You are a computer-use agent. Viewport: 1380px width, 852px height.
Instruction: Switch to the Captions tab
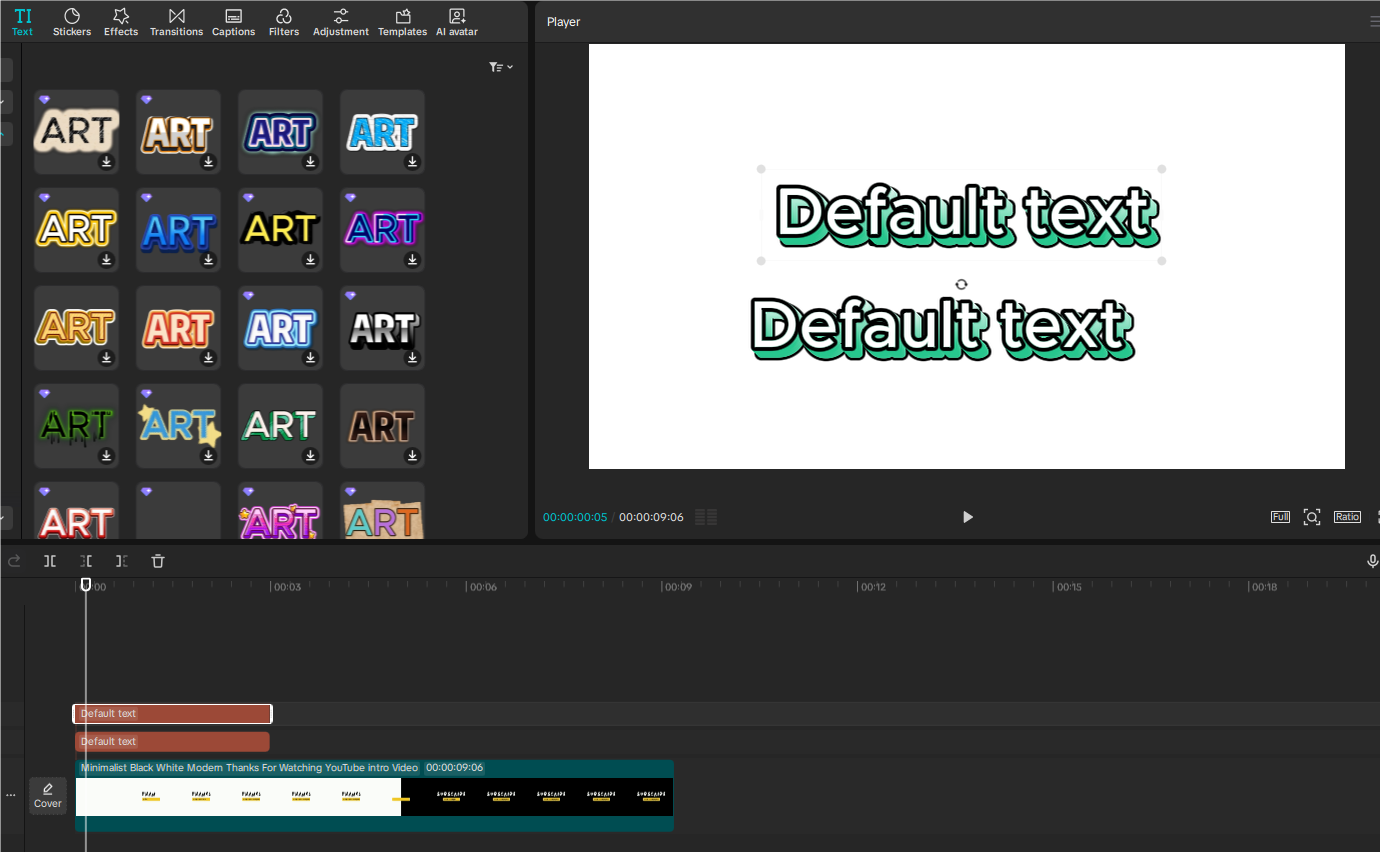point(233,21)
